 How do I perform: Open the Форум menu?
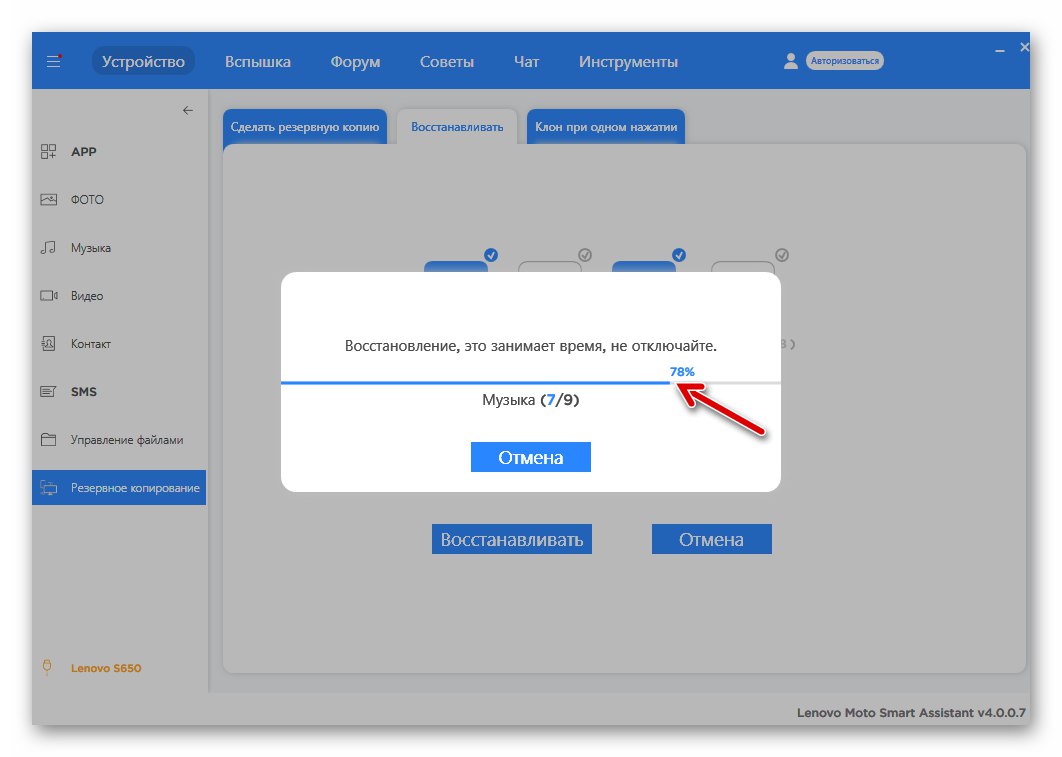coord(355,62)
